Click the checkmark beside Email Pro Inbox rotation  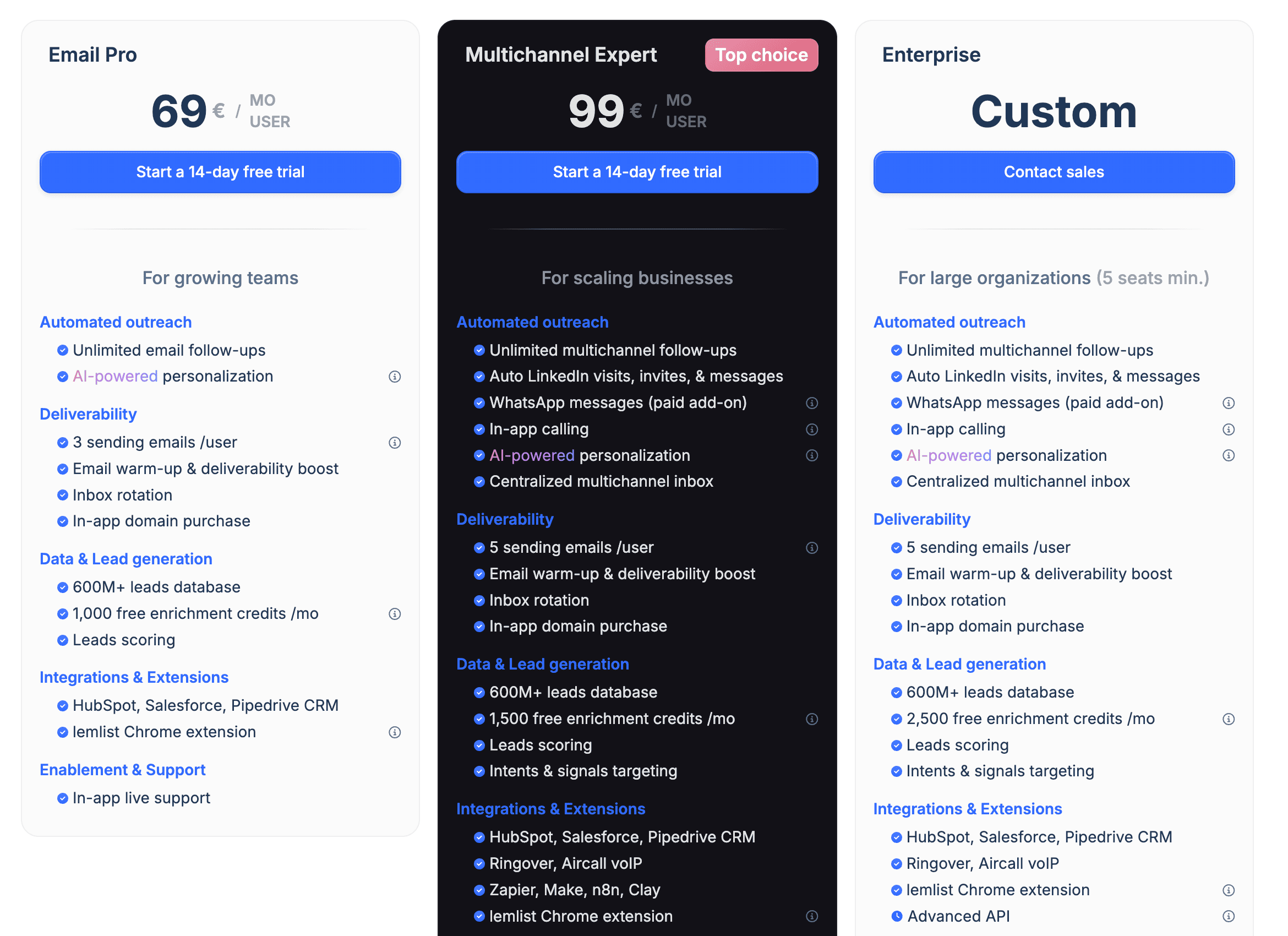[x=62, y=496]
